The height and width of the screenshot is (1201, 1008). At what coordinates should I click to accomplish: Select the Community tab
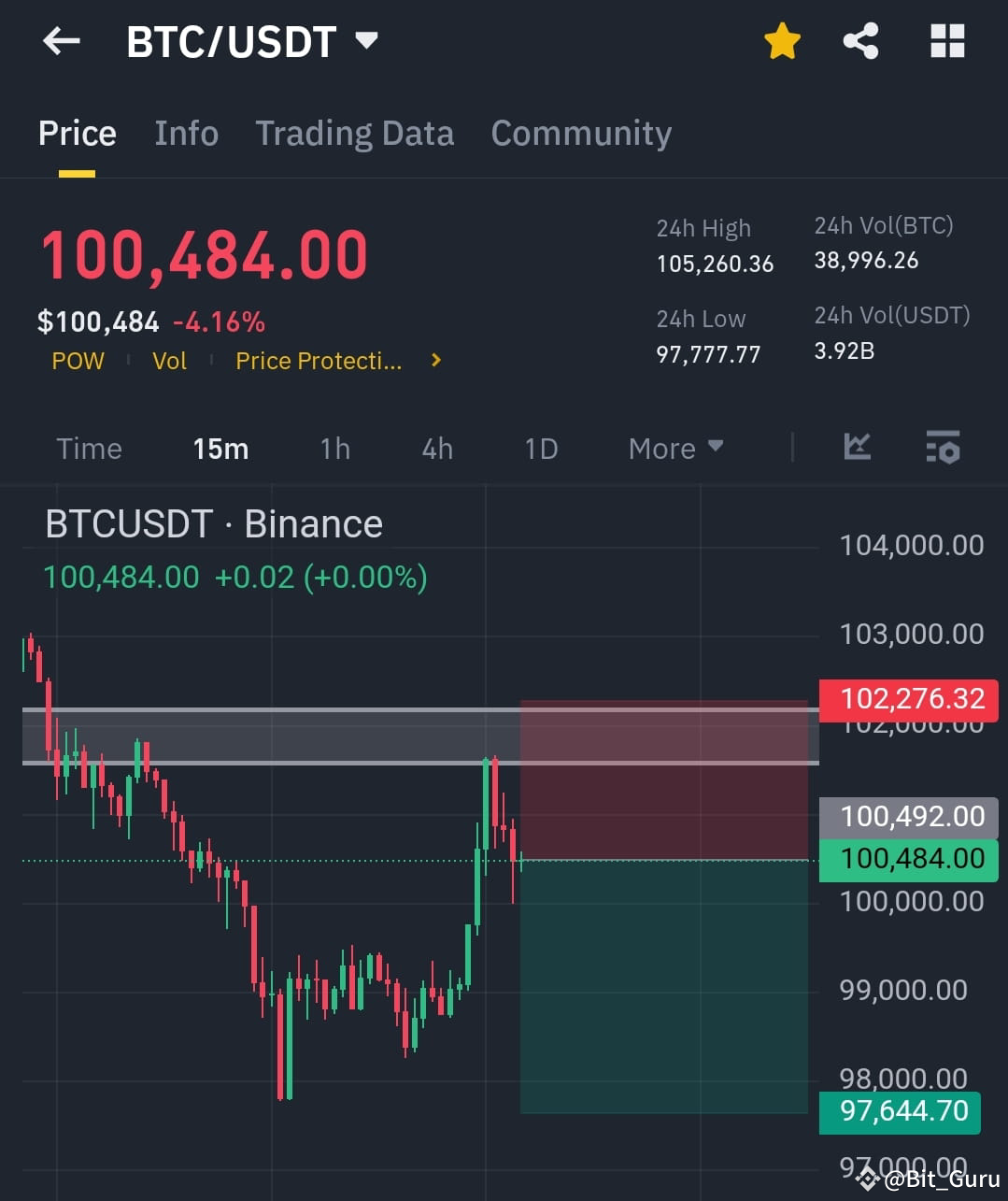click(581, 134)
